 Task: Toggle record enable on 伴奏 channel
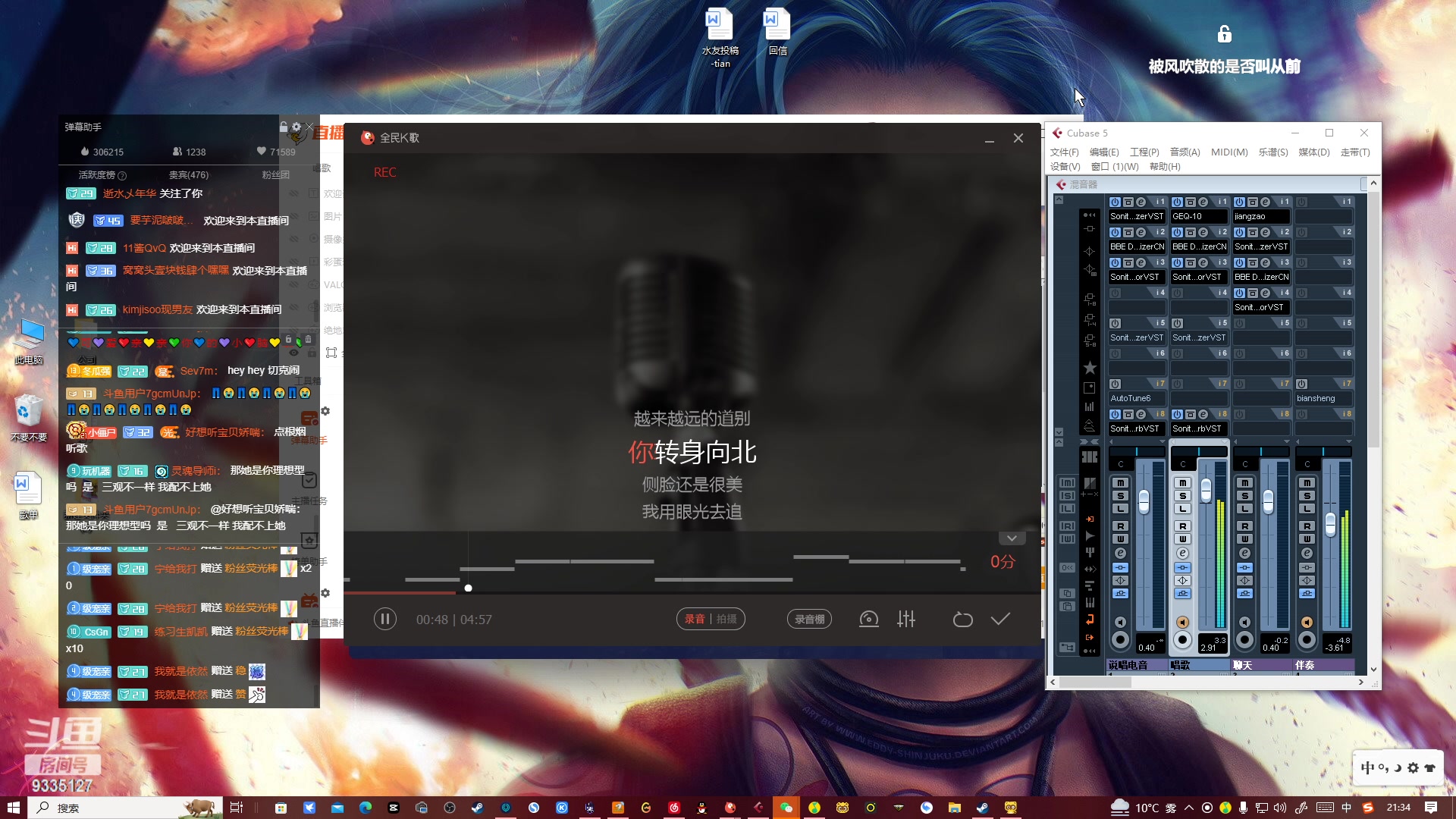pyautogui.click(x=1307, y=640)
